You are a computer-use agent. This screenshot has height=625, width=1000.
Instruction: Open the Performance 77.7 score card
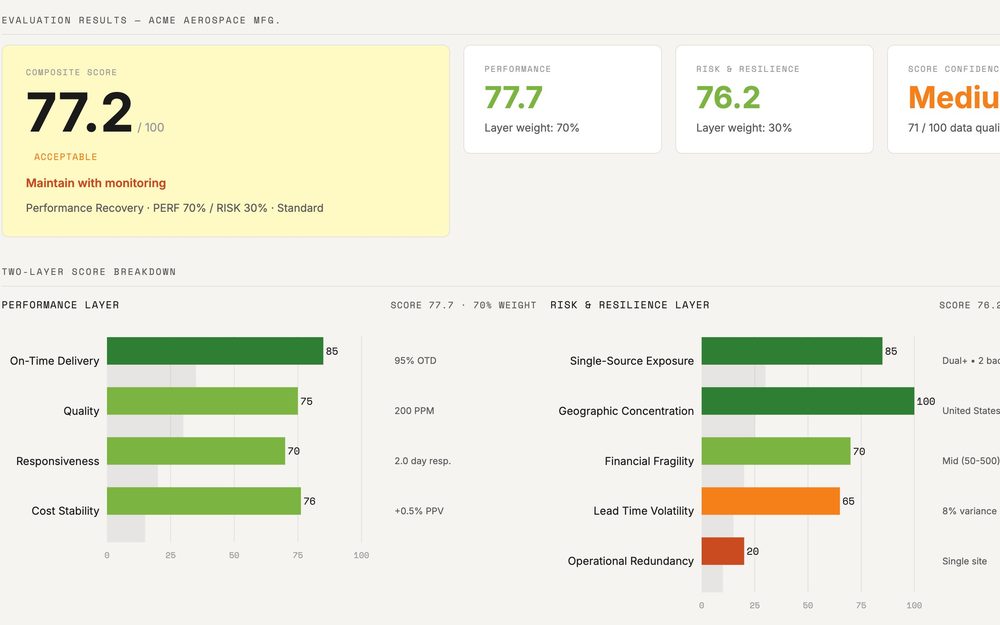pos(562,99)
